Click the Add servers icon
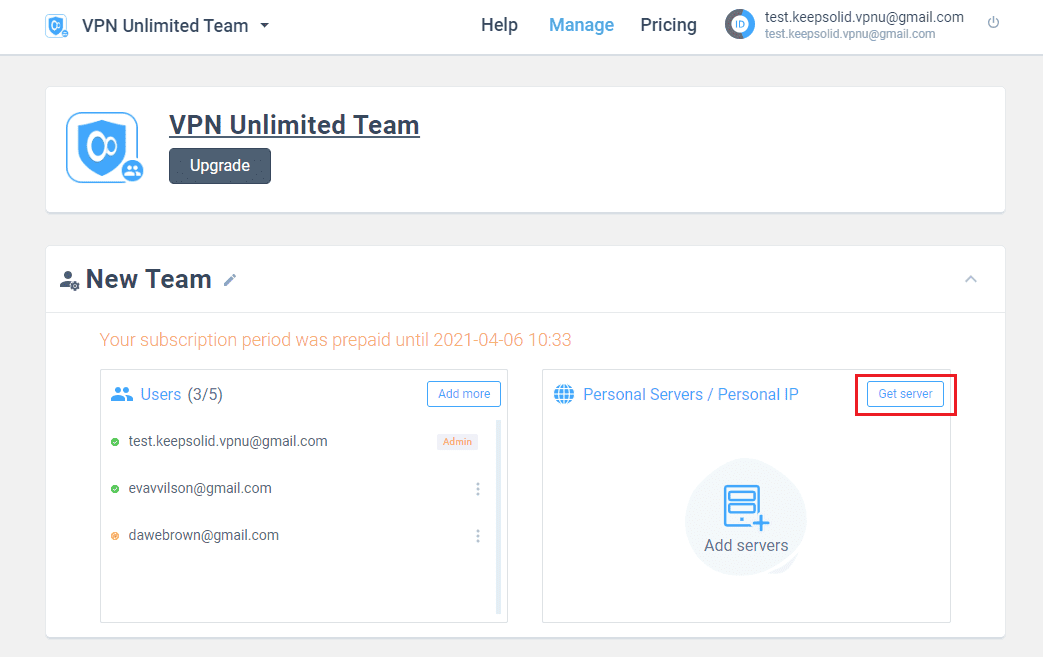1043x657 pixels. pyautogui.click(x=746, y=507)
